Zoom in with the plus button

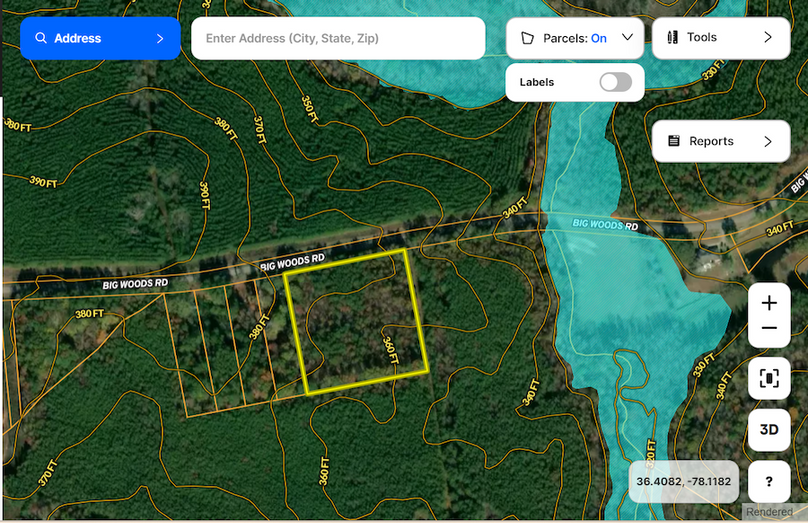click(769, 303)
